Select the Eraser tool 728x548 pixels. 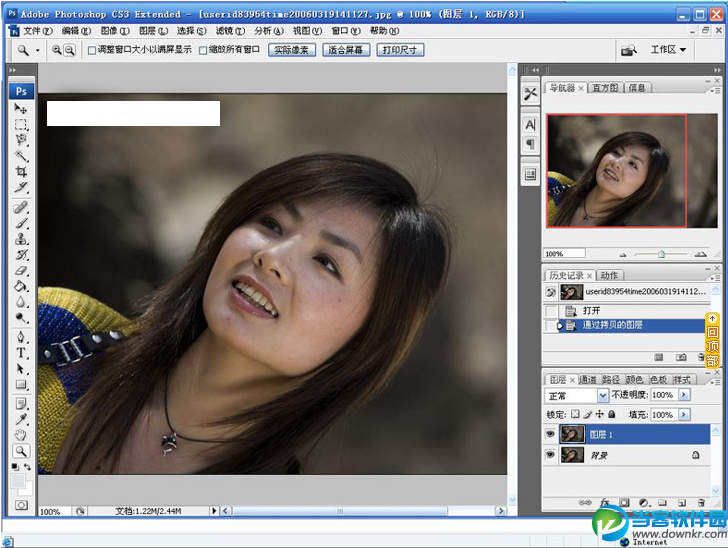point(21,270)
